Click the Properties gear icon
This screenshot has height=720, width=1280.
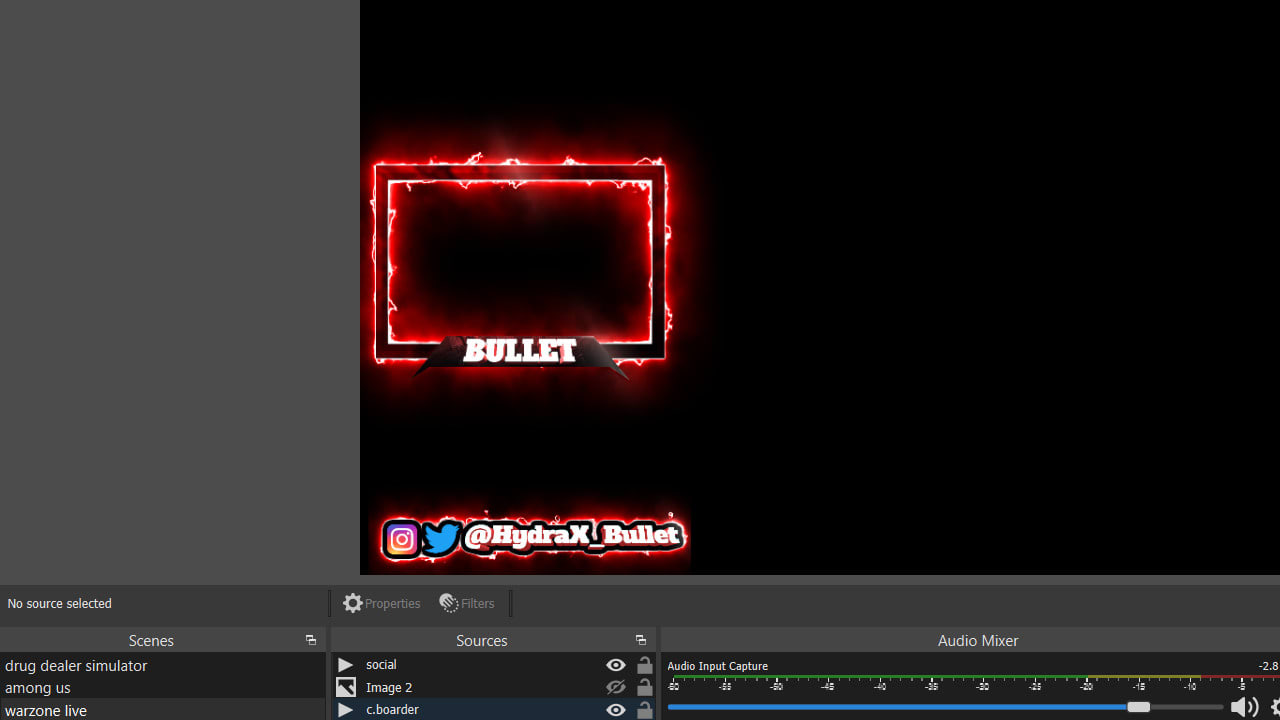[x=352, y=603]
